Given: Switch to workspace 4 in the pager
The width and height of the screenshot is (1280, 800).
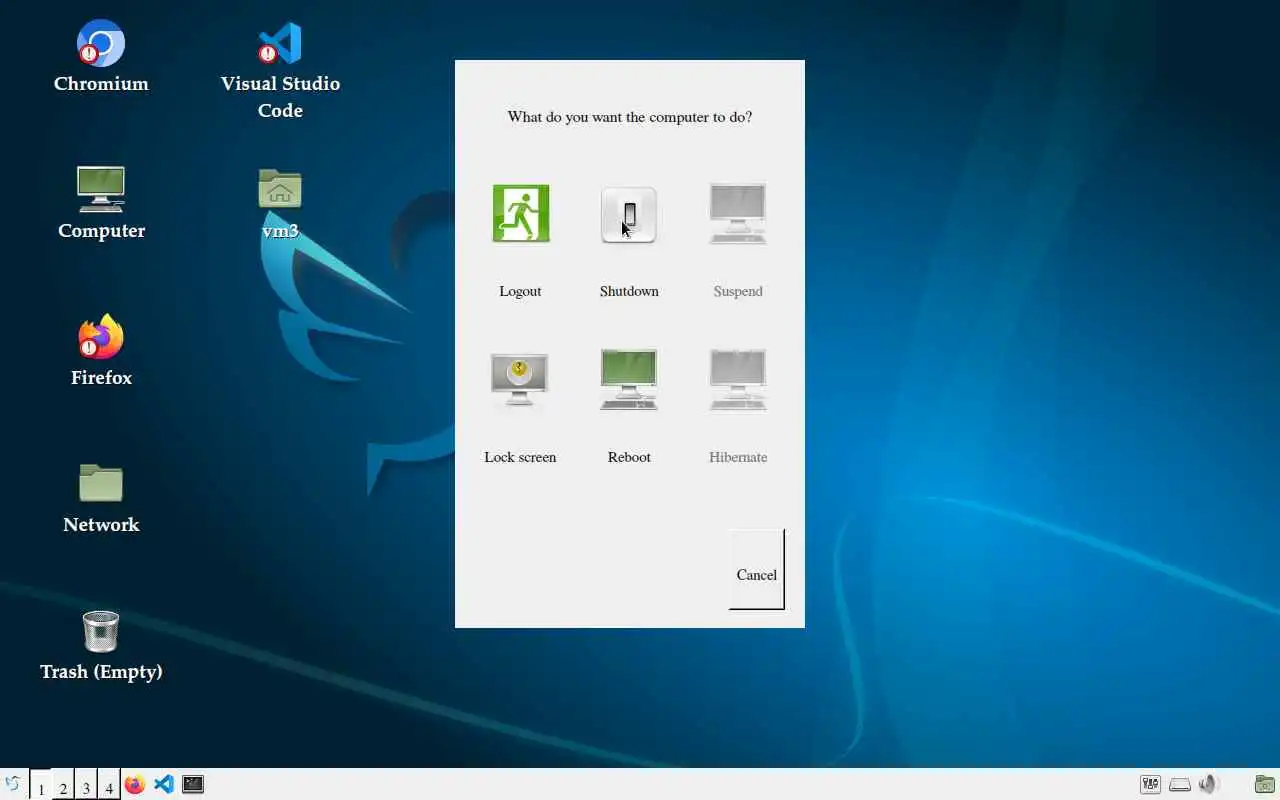Looking at the screenshot, I should (x=109, y=785).
